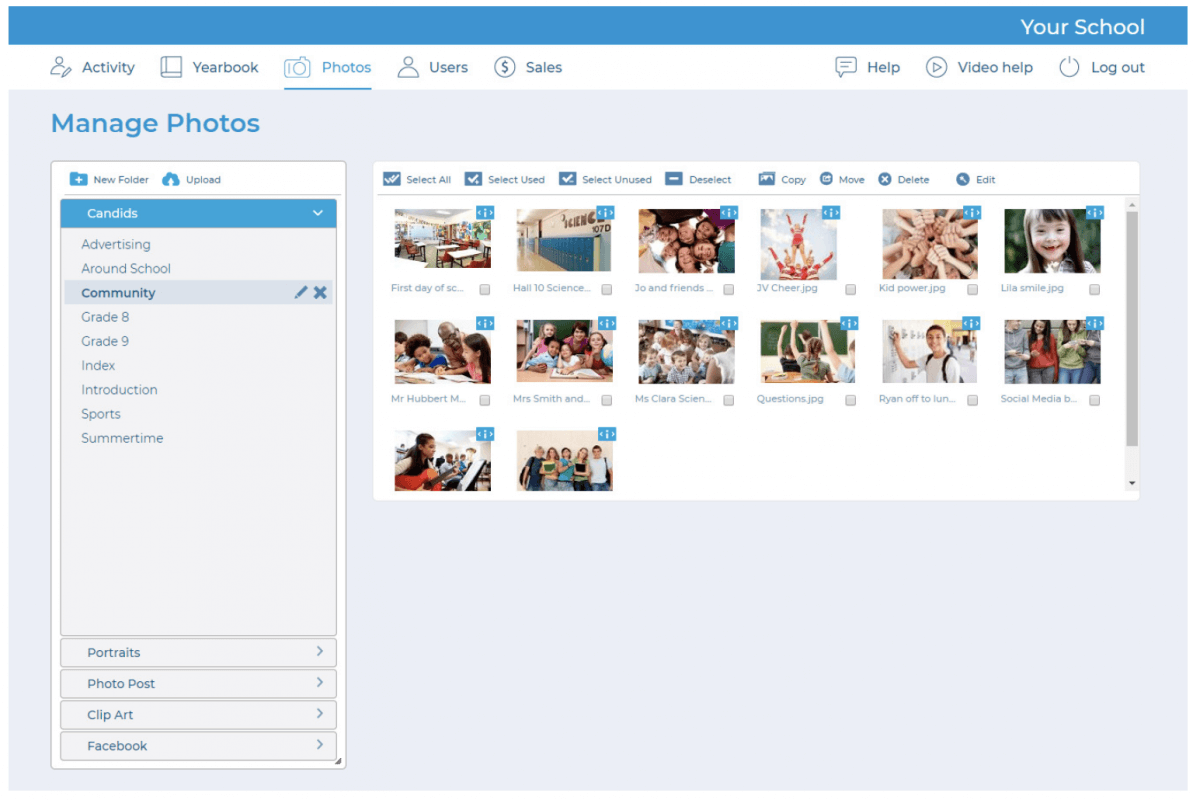Open the Yearbook tab
The height and width of the screenshot is (800, 1193).
pos(210,67)
